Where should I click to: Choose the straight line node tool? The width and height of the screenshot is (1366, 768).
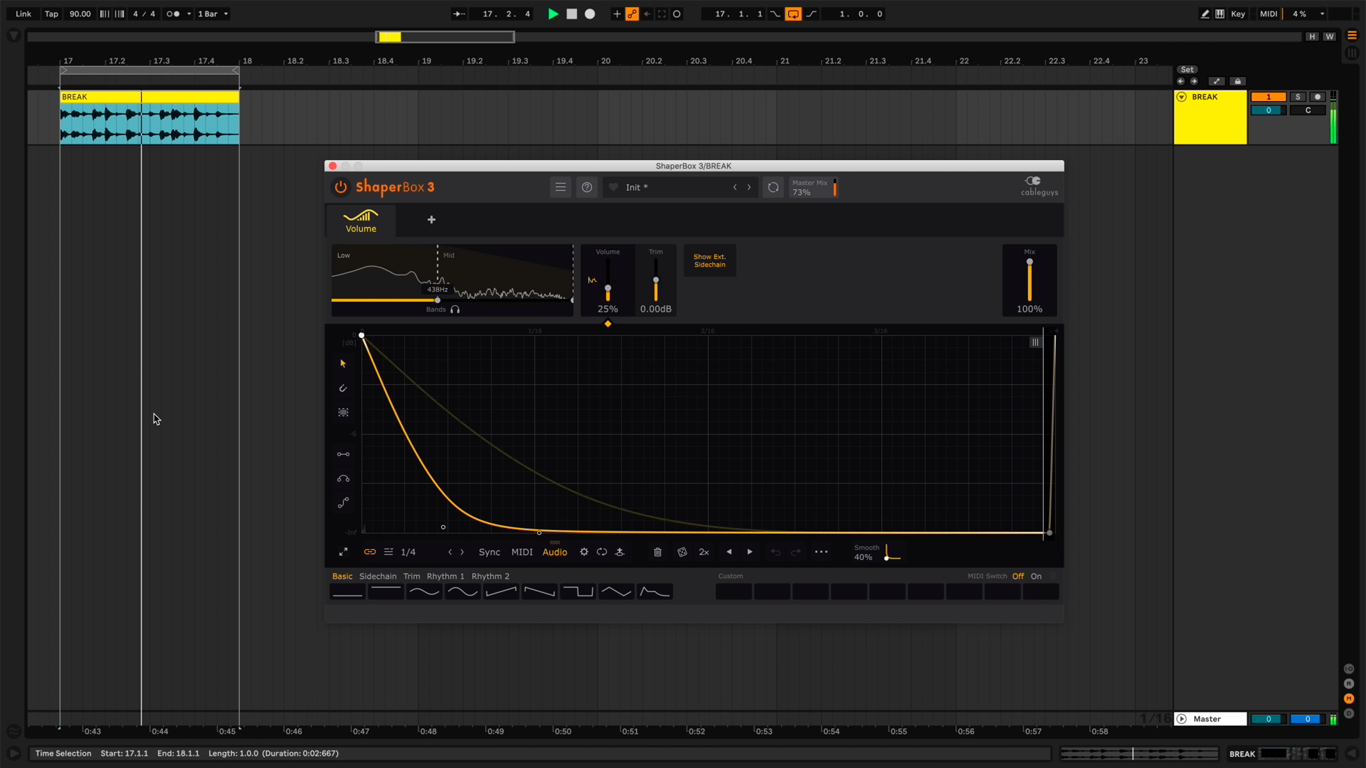click(x=343, y=454)
